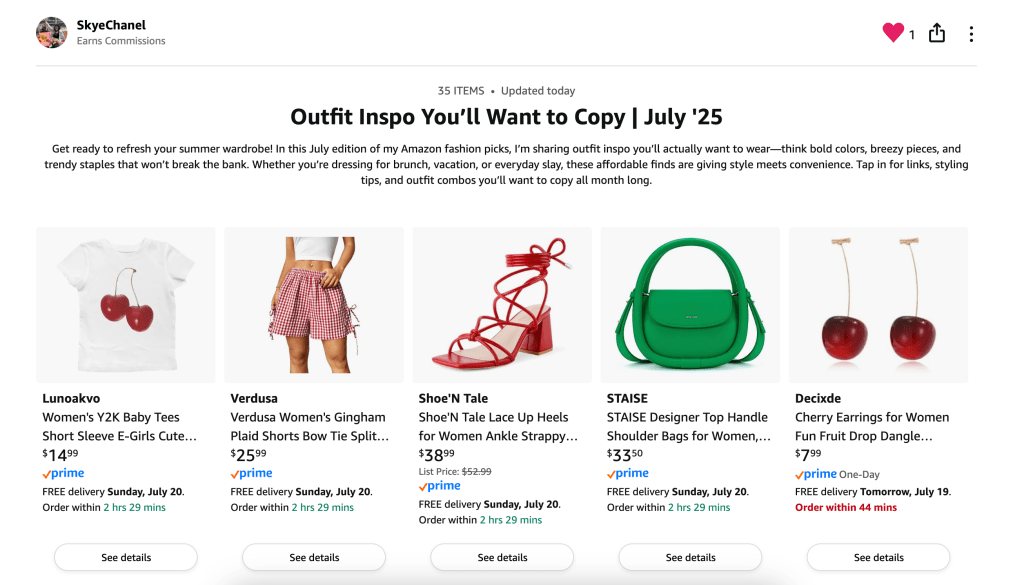Click the Cherry Earrings for Women title link
The width and height of the screenshot is (1024, 585).
pos(872,427)
